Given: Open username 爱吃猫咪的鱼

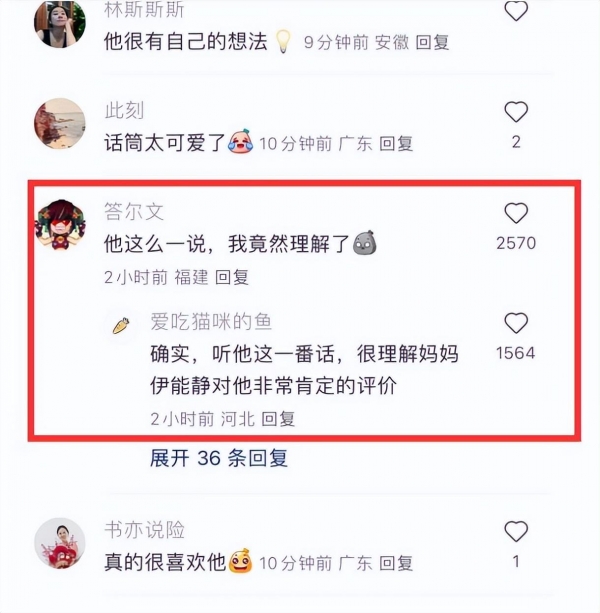Looking at the screenshot, I should (211, 322).
